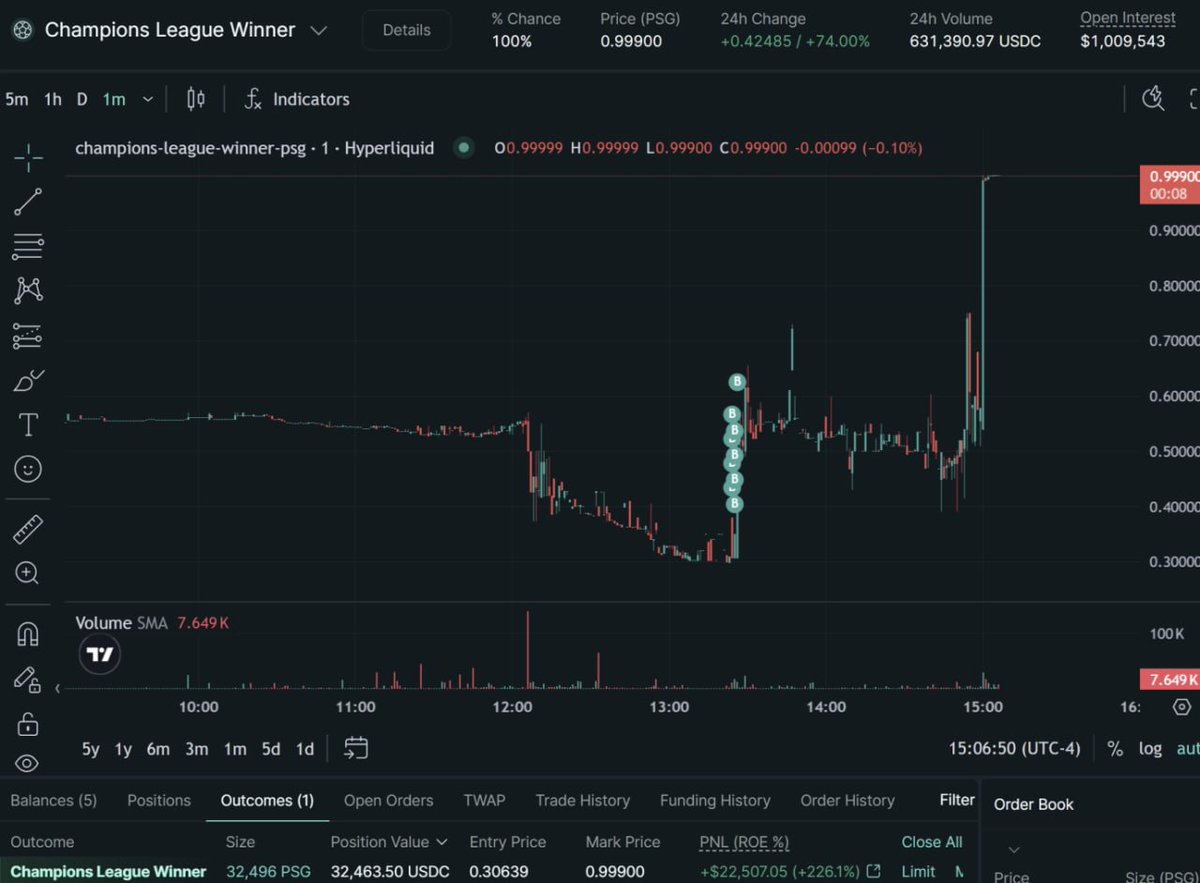The width and height of the screenshot is (1200, 883).
Task: Open the timezone 15:06:50 (UTC-4) selector
Action: (1014, 748)
